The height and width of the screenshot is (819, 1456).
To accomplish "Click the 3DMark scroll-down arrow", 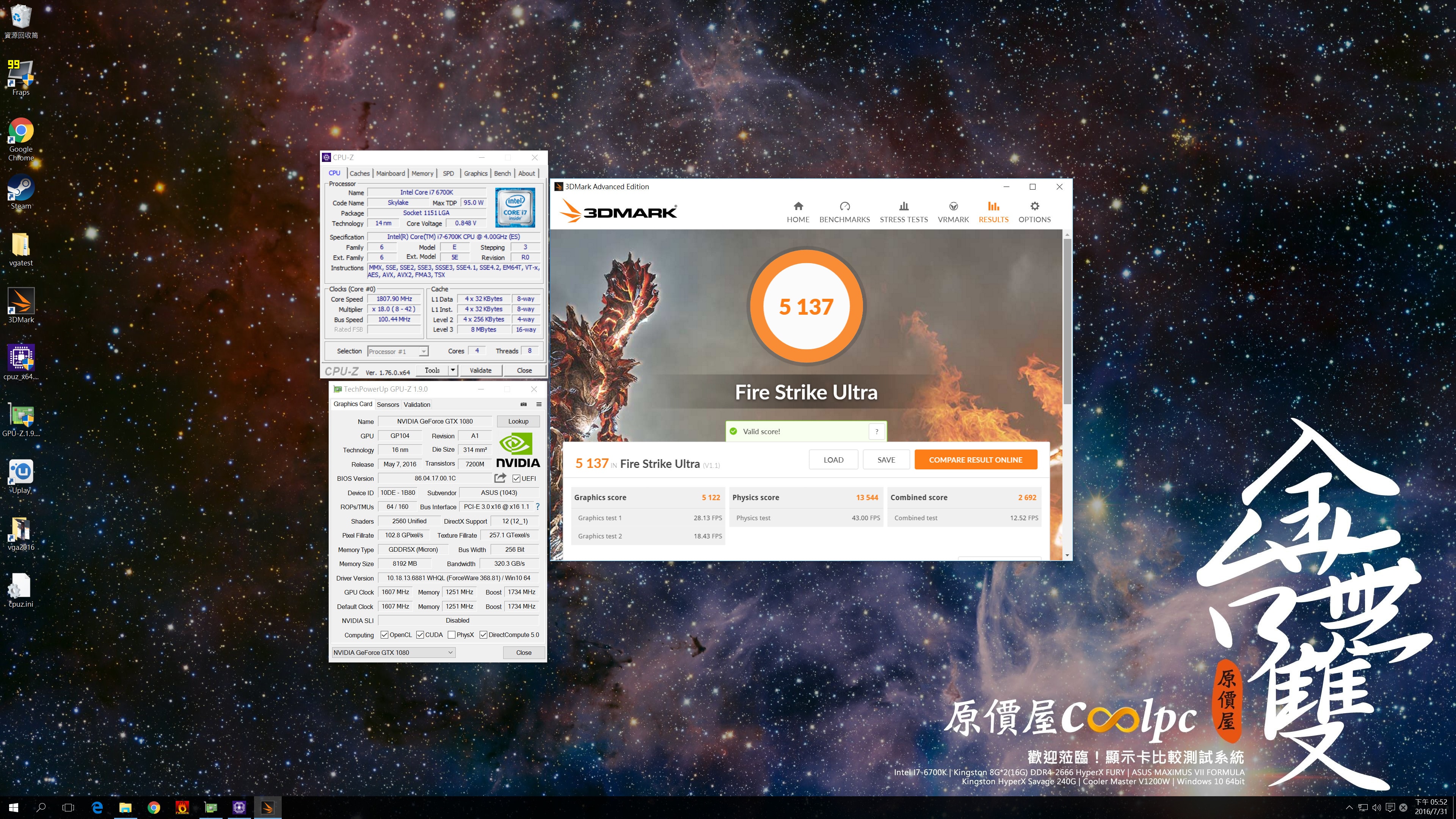I will pyautogui.click(x=1067, y=555).
